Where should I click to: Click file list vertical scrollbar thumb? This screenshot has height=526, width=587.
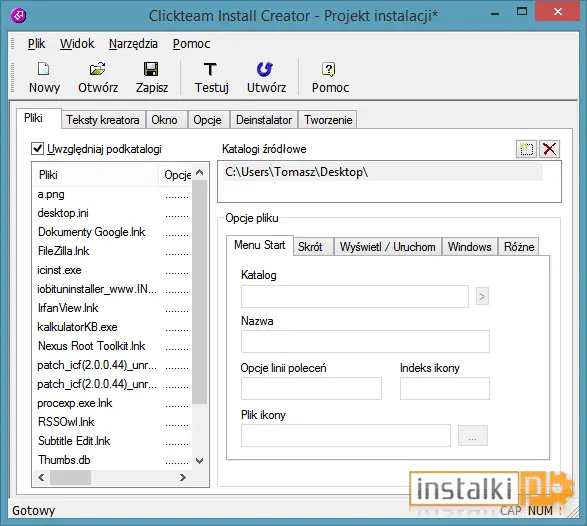pos(200,292)
